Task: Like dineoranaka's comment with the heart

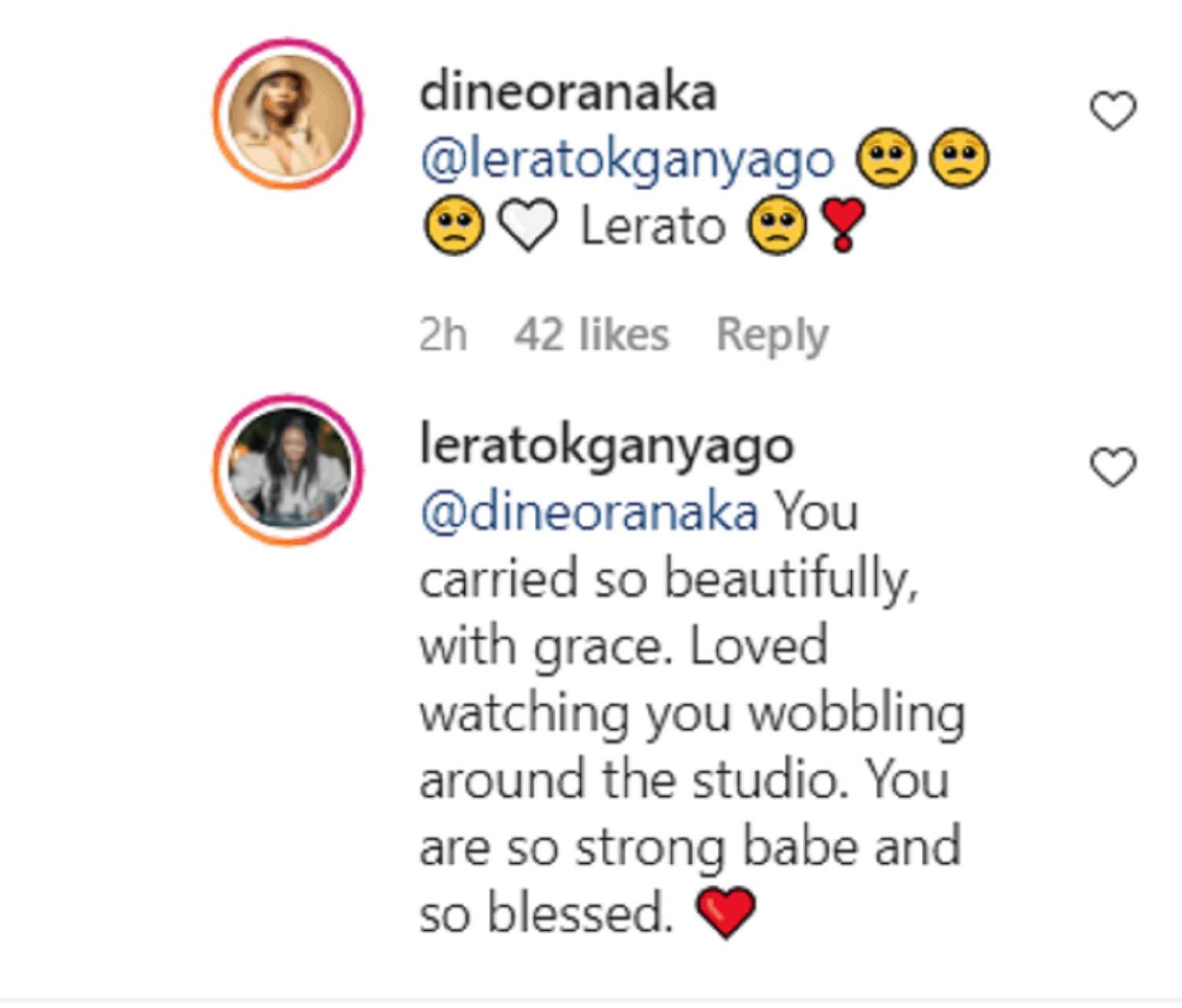Action: click(x=1113, y=111)
